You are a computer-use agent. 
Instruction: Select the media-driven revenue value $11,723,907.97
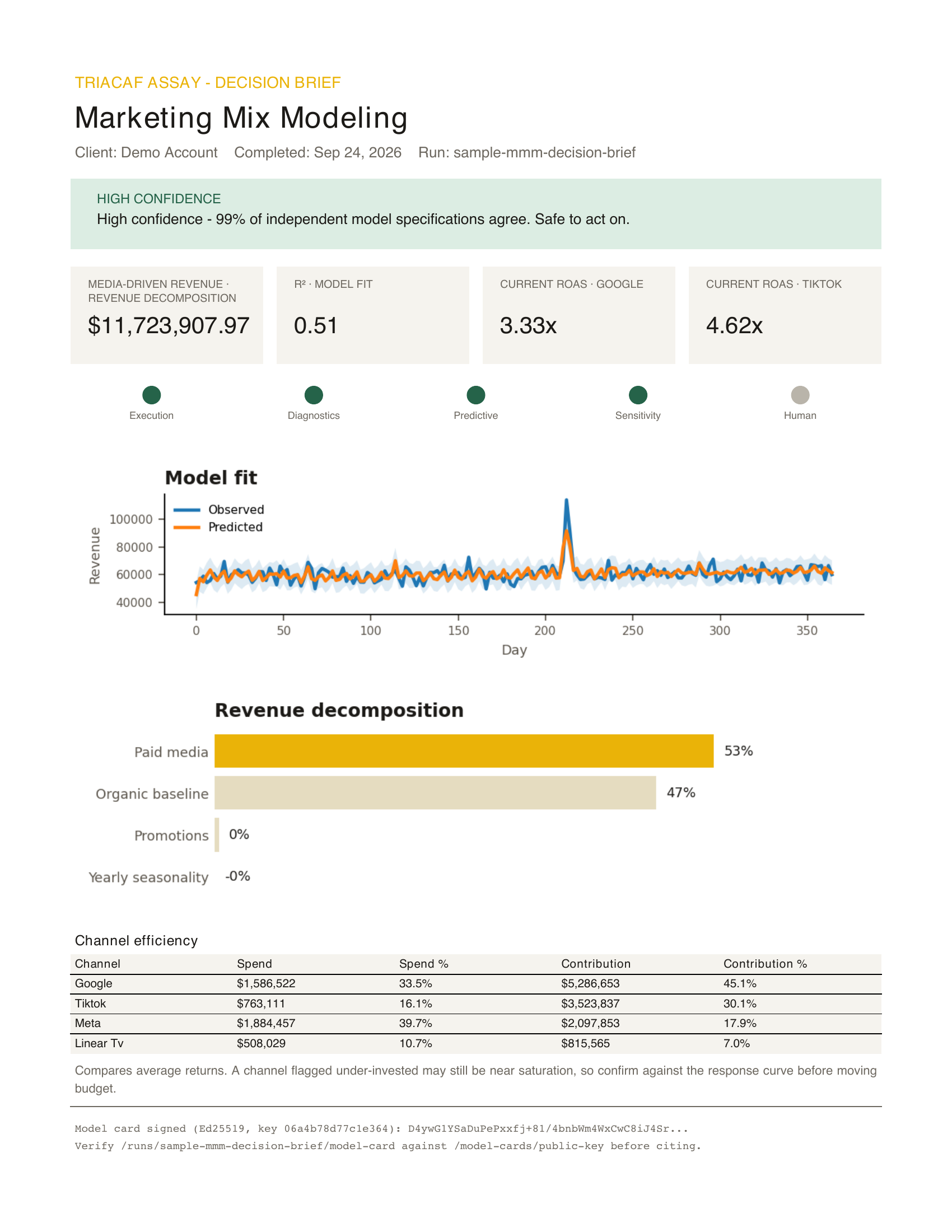coord(168,326)
